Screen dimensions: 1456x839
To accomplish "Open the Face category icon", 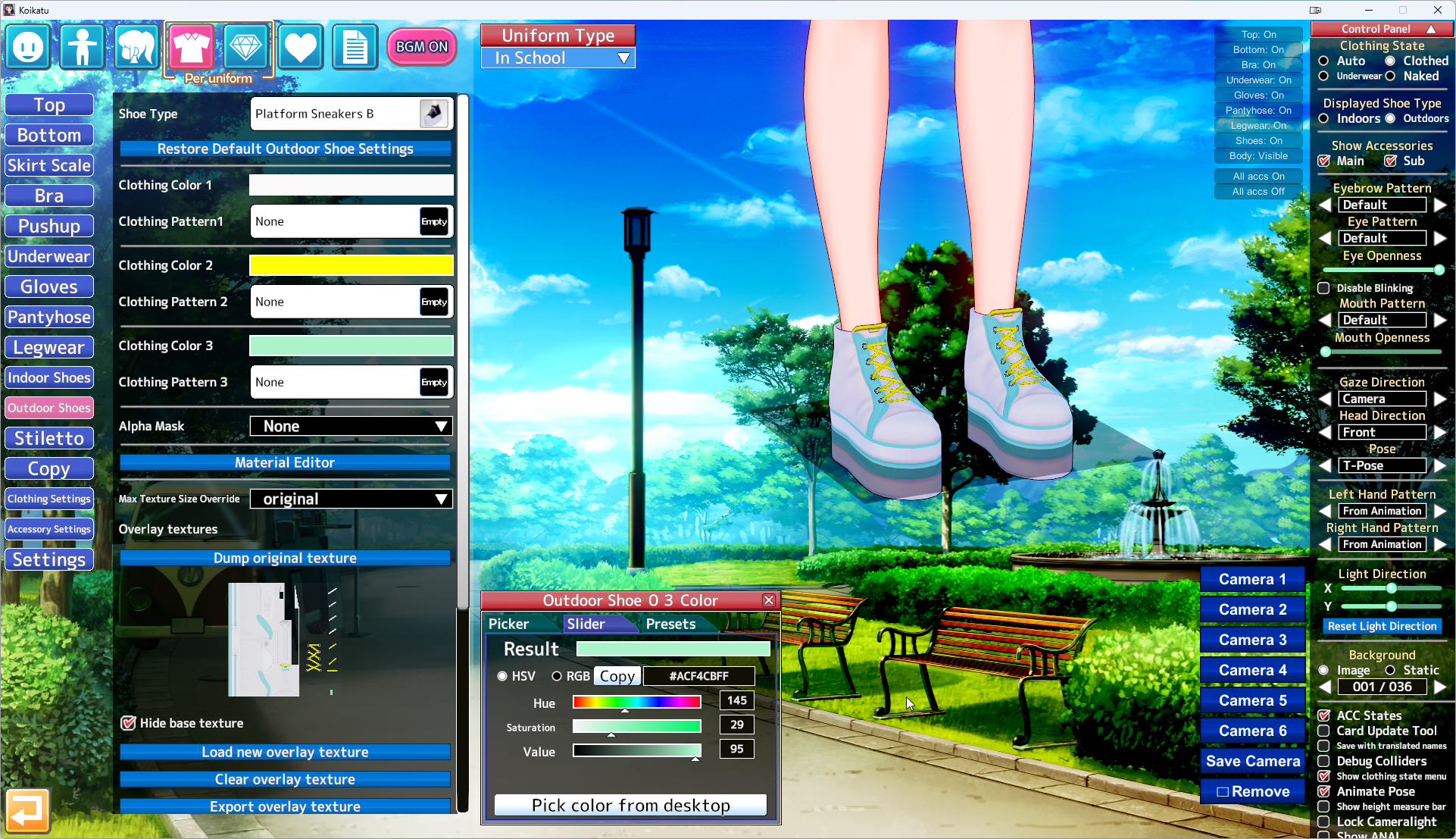I will click(x=28, y=47).
